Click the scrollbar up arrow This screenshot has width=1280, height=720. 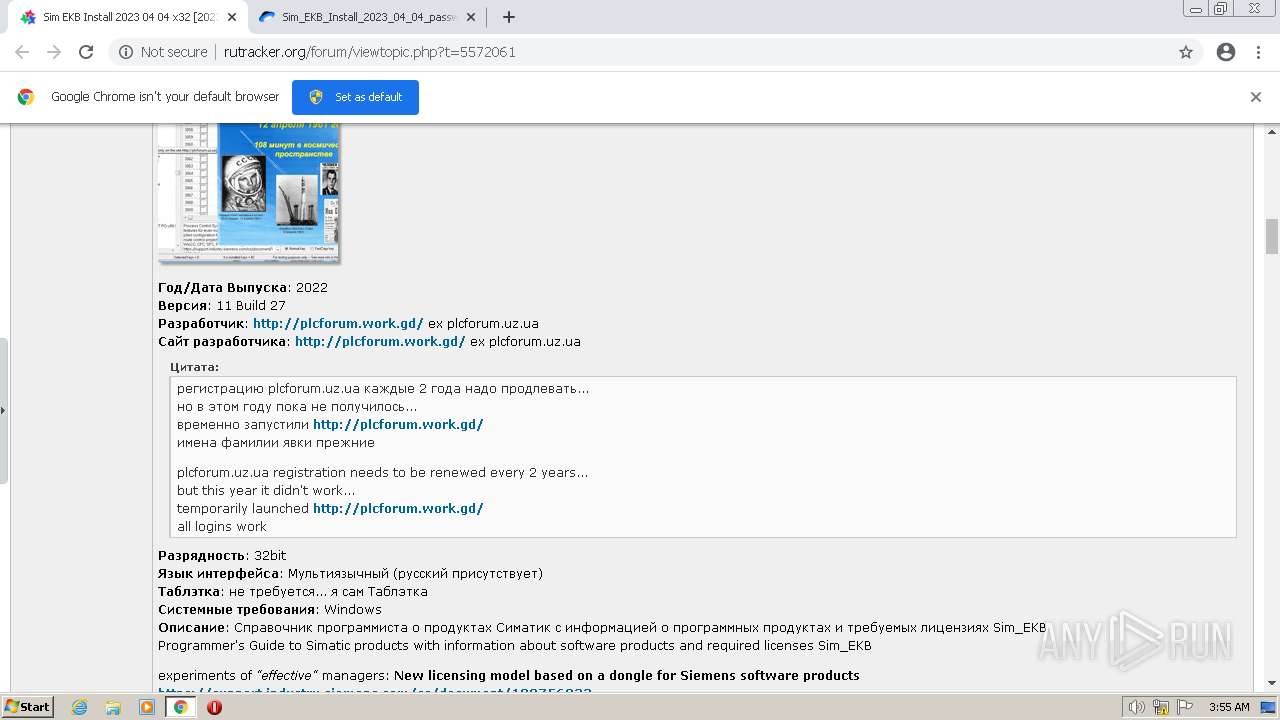point(1272,131)
